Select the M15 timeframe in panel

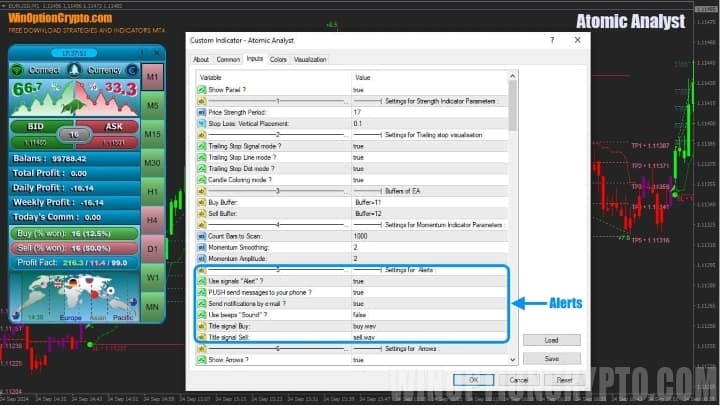click(152, 134)
